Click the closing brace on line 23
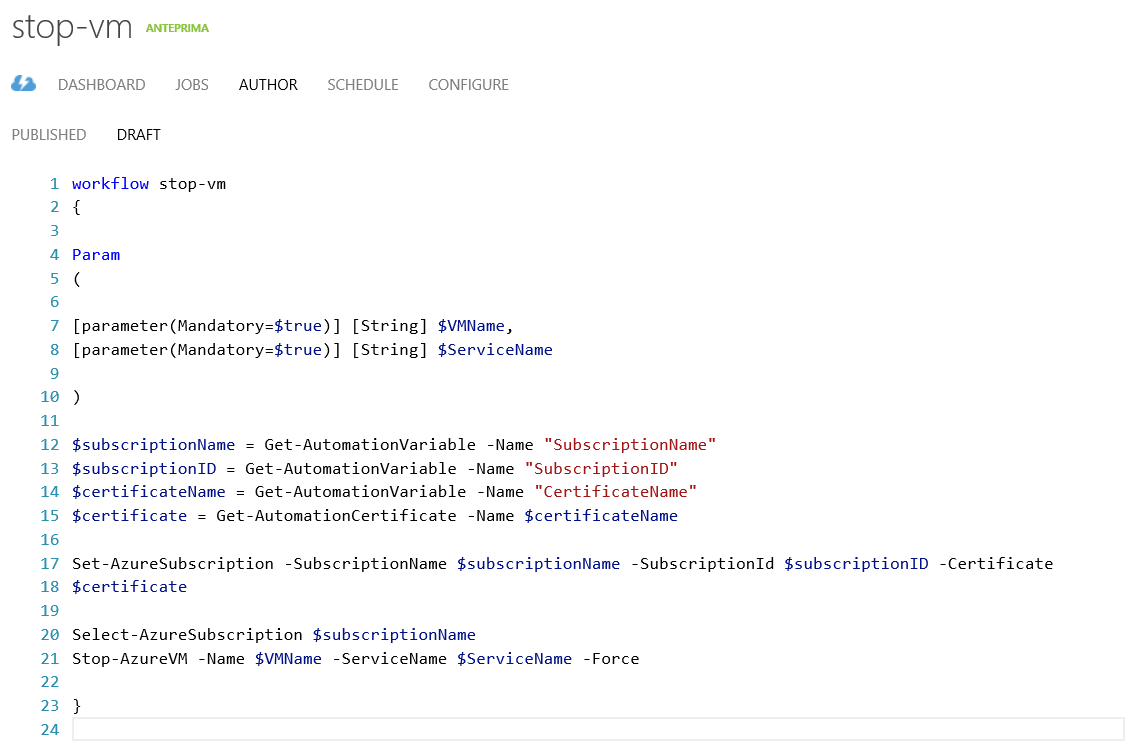This screenshot has height=754, width=1128. tap(77, 706)
